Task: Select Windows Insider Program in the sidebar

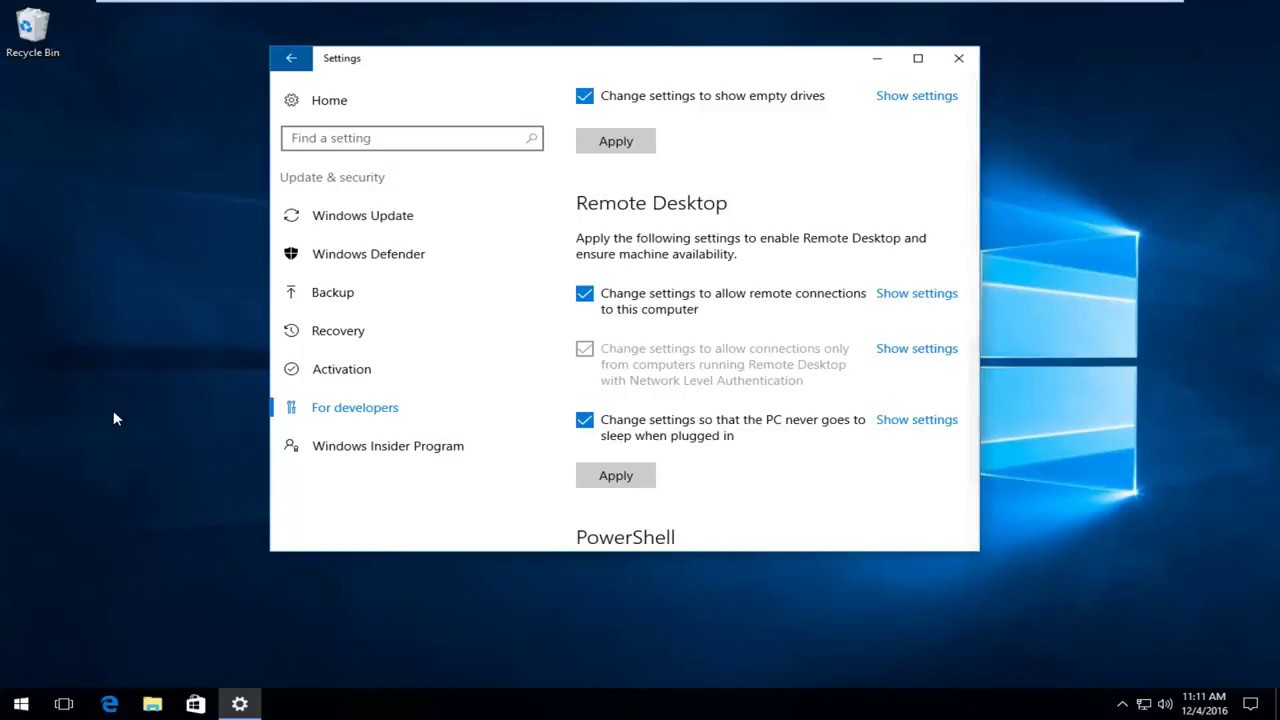Action: click(x=388, y=446)
